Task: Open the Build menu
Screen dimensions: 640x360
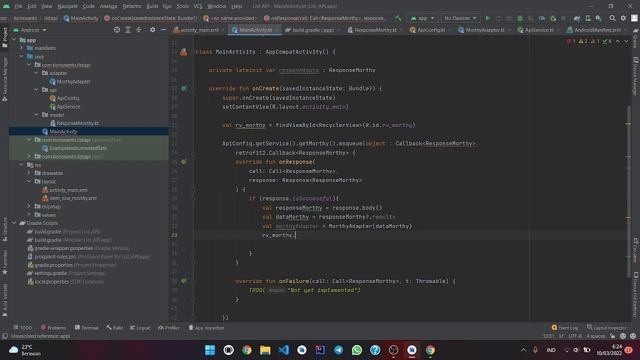Action: [152, 6]
